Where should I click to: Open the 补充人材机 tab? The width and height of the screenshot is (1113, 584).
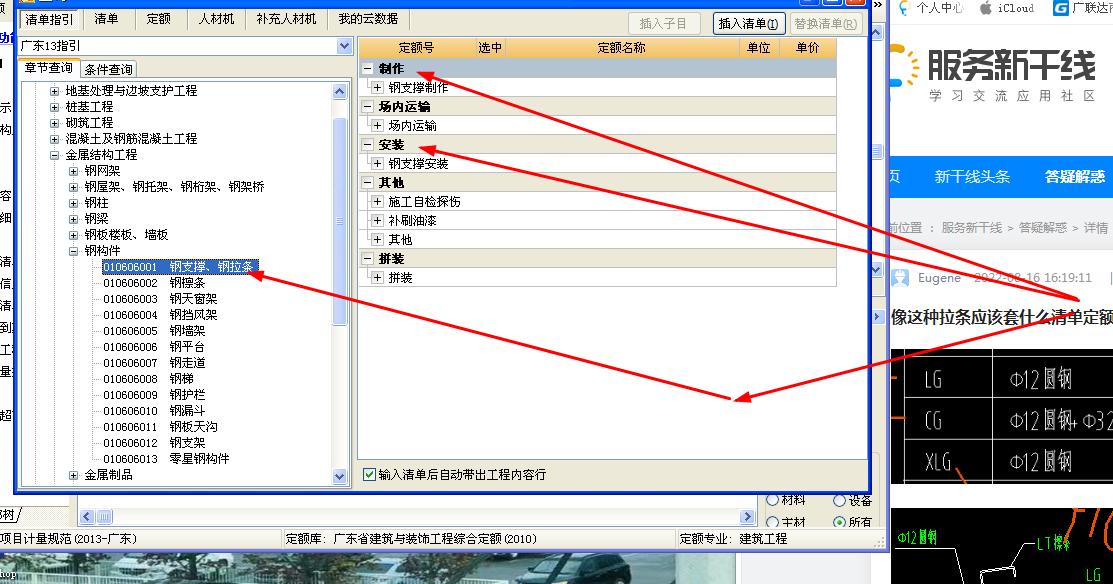[286, 19]
